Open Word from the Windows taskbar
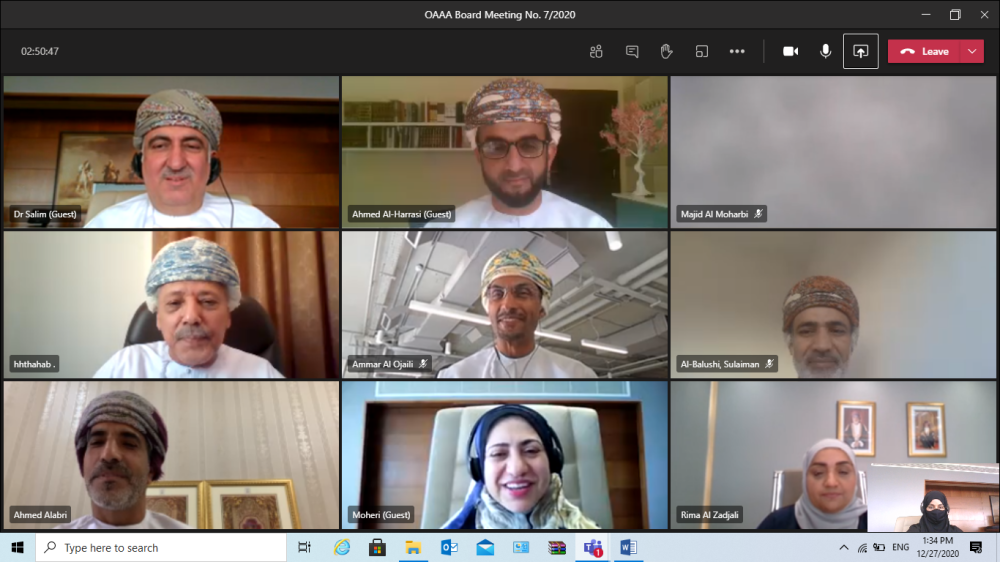Image resolution: width=1000 pixels, height=562 pixels. click(x=628, y=548)
